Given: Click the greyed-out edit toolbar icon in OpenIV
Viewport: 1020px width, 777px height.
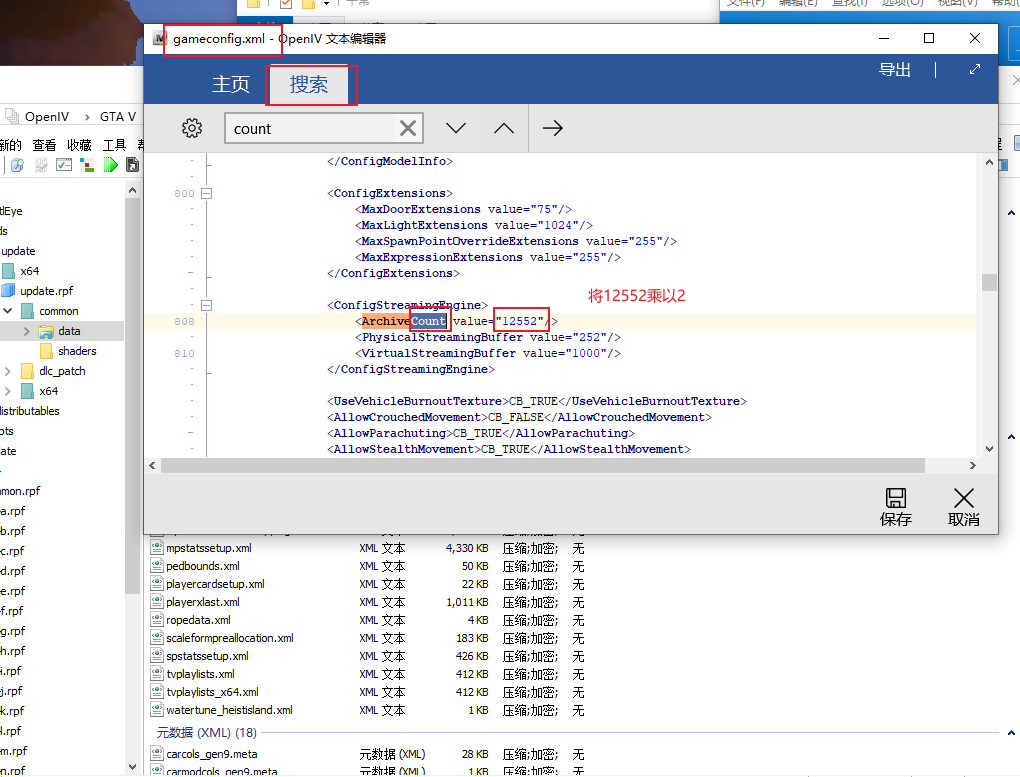Looking at the screenshot, I should (x=41, y=165).
